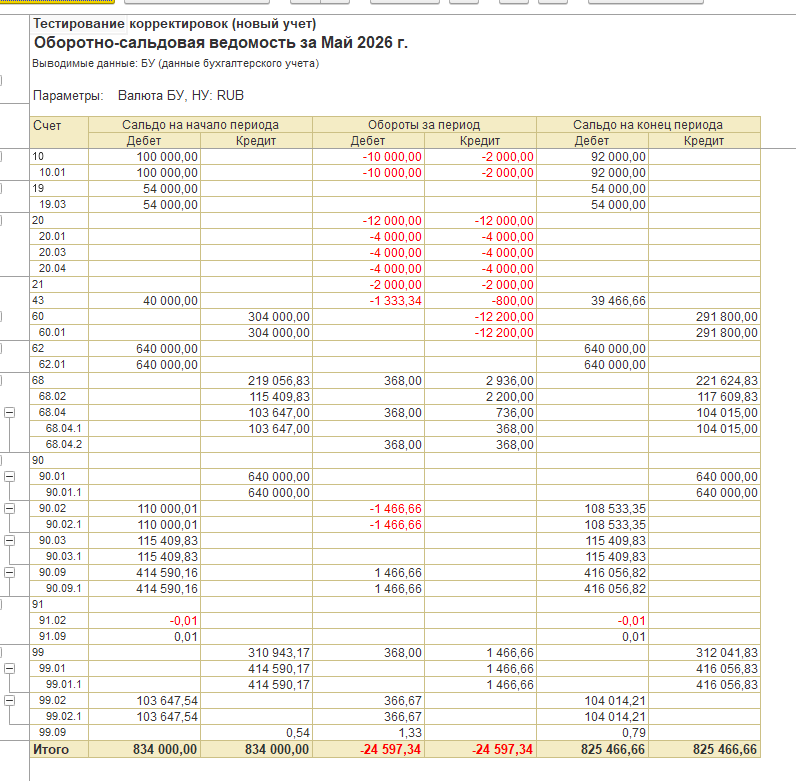Collapse the 90.01 account group
The height and width of the screenshot is (781, 796).
(x=9, y=476)
